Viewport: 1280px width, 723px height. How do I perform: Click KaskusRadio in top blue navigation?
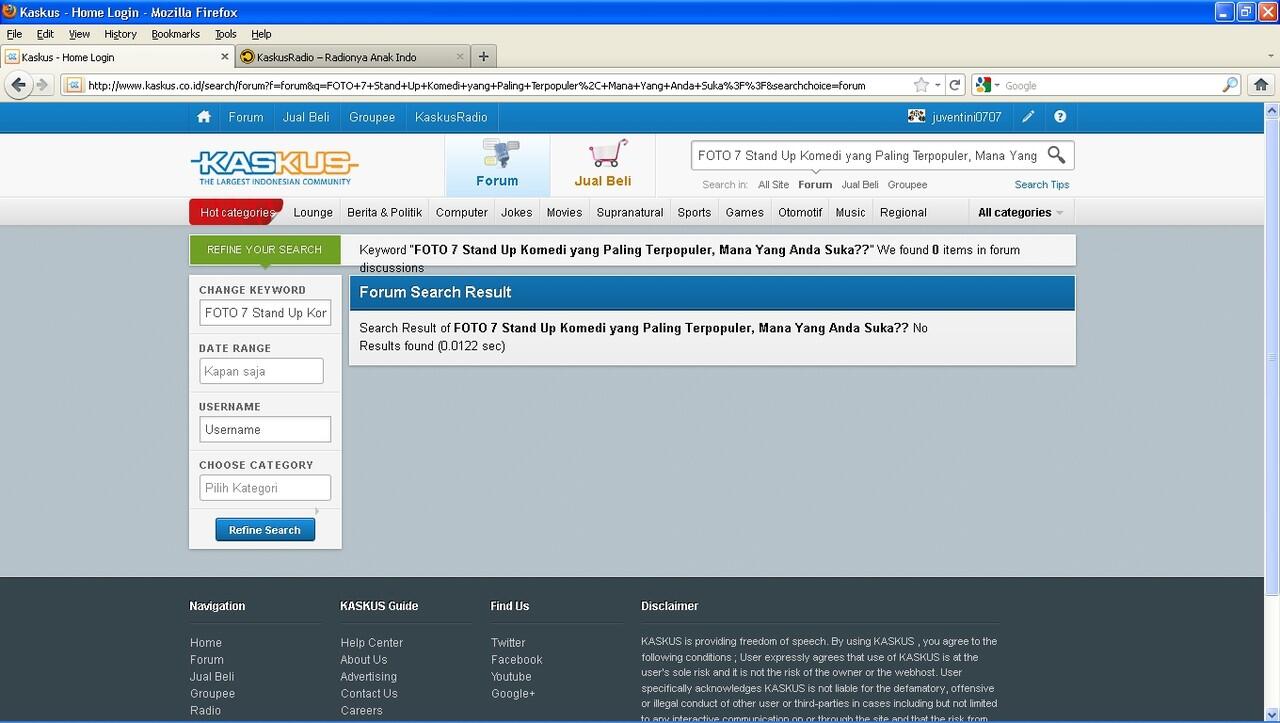pos(451,117)
